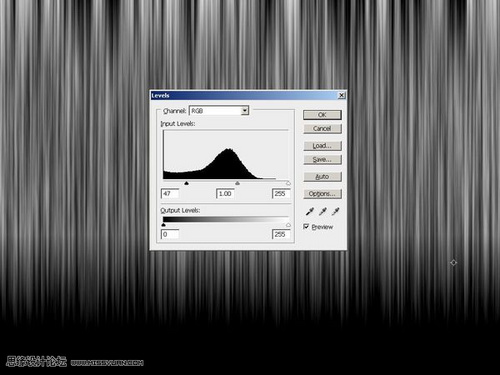
Task: Apply Auto levels
Action: [x=322, y=177]
